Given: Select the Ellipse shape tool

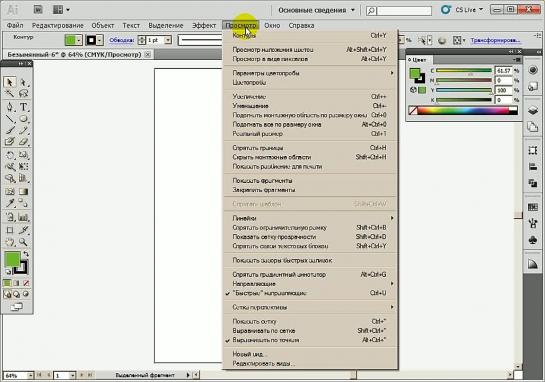Looking at the screenshot, I should pos(23,119).
